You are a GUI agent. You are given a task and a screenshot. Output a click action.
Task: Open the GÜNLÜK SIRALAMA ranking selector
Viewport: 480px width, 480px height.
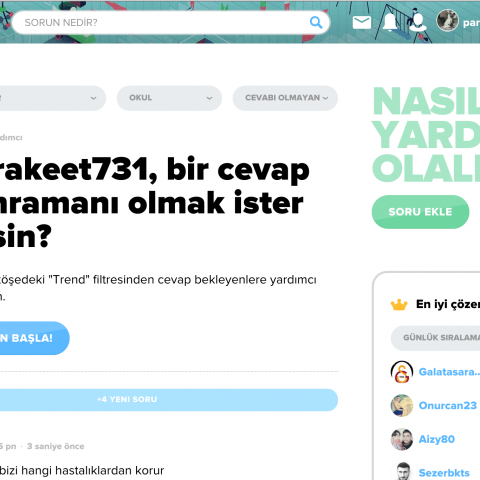(435, 338)
